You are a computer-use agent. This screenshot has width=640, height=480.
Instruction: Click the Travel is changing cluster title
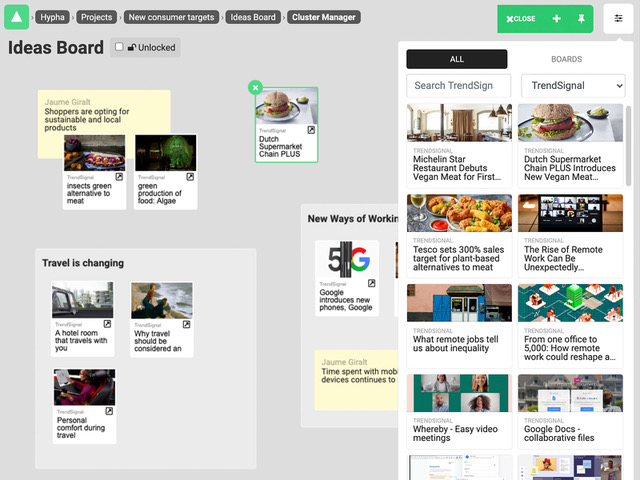pyautogui.click(x=83, y=263)
